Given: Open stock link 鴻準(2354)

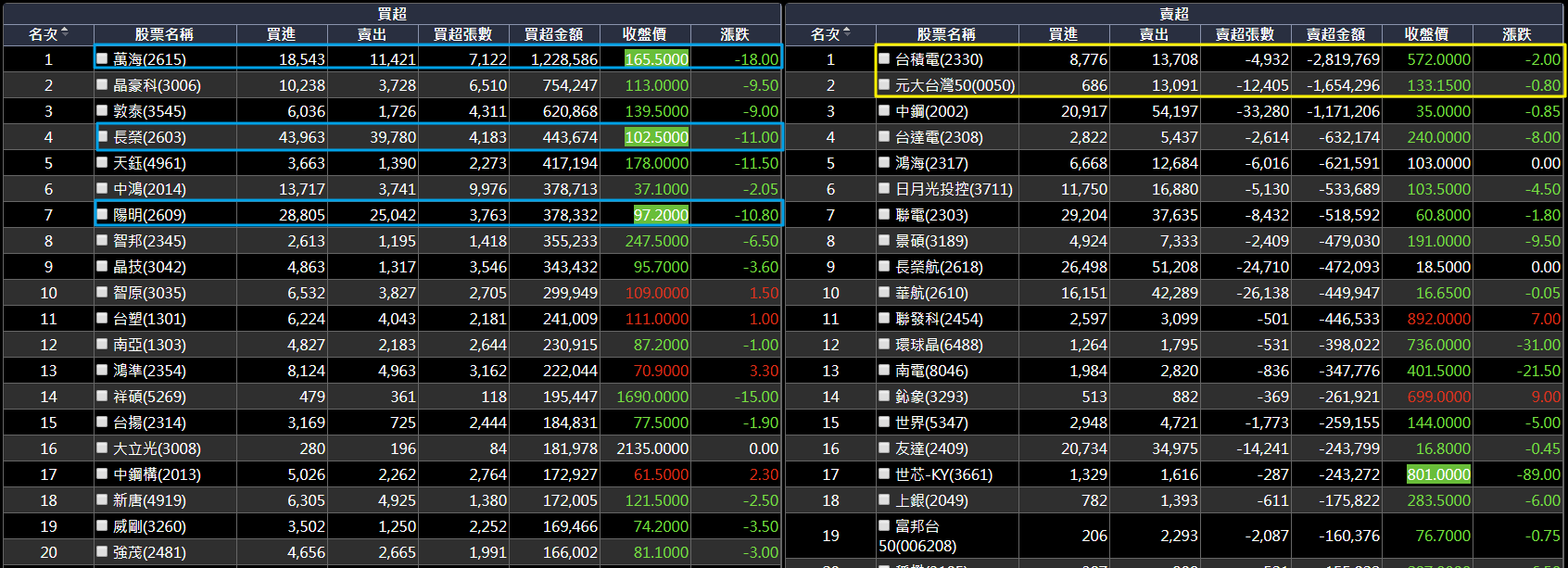Looking at the screenshot, I should (149, 371).
